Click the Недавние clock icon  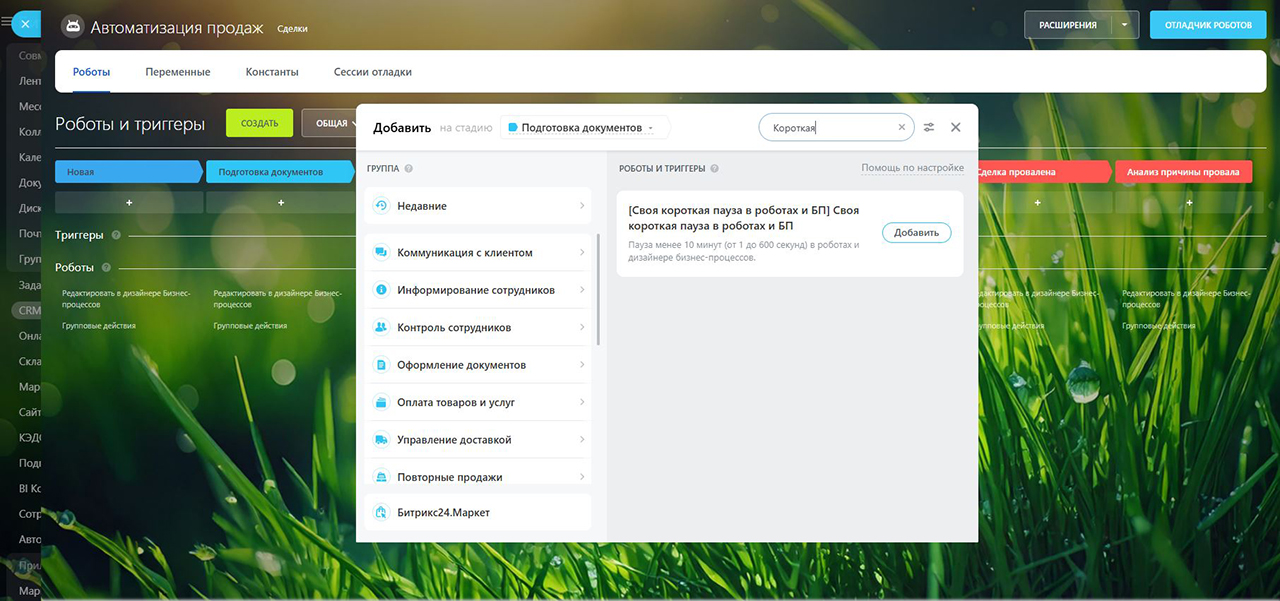(x=381, y=206)
